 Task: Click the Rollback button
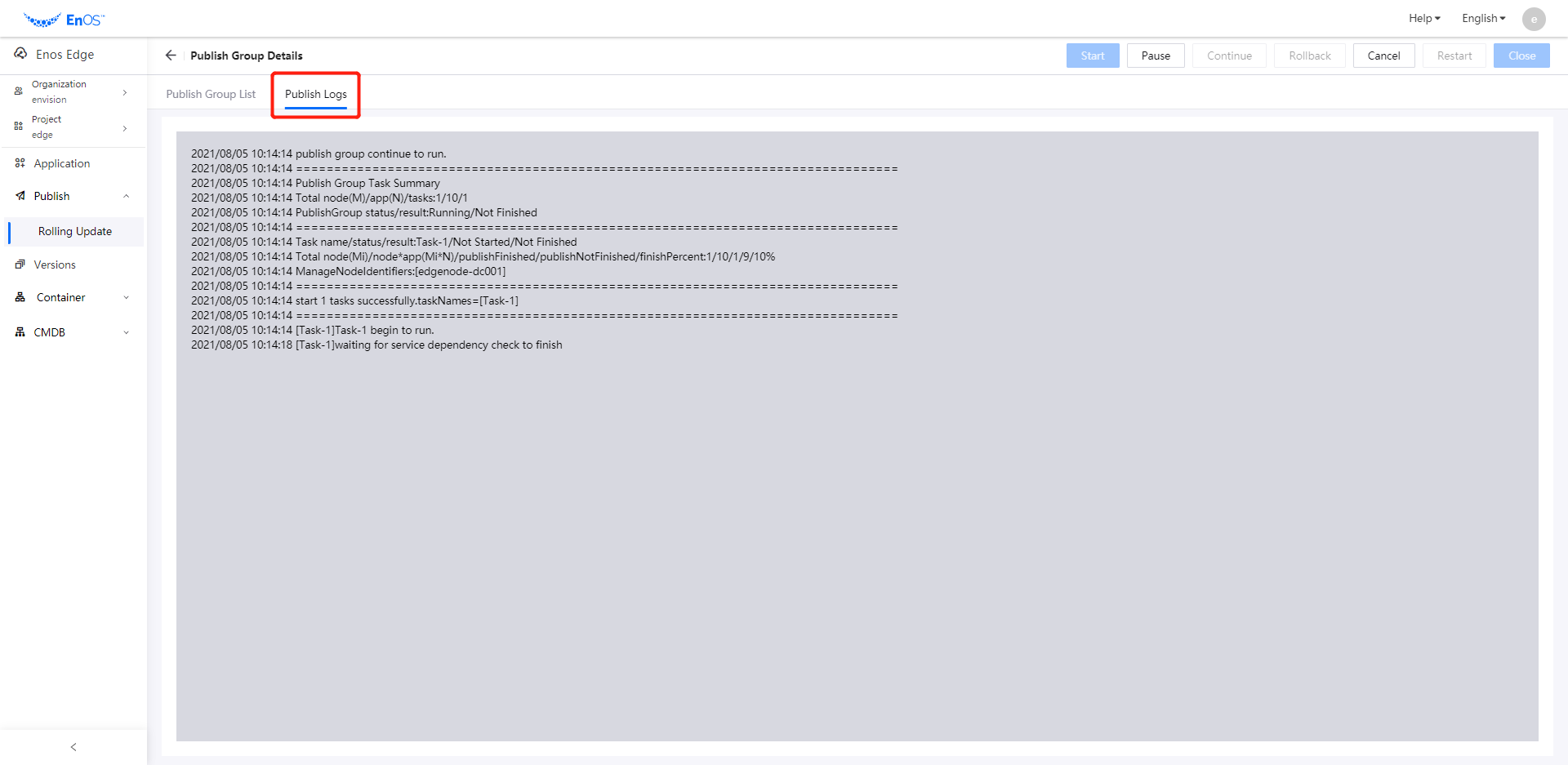click(1310, 56)
